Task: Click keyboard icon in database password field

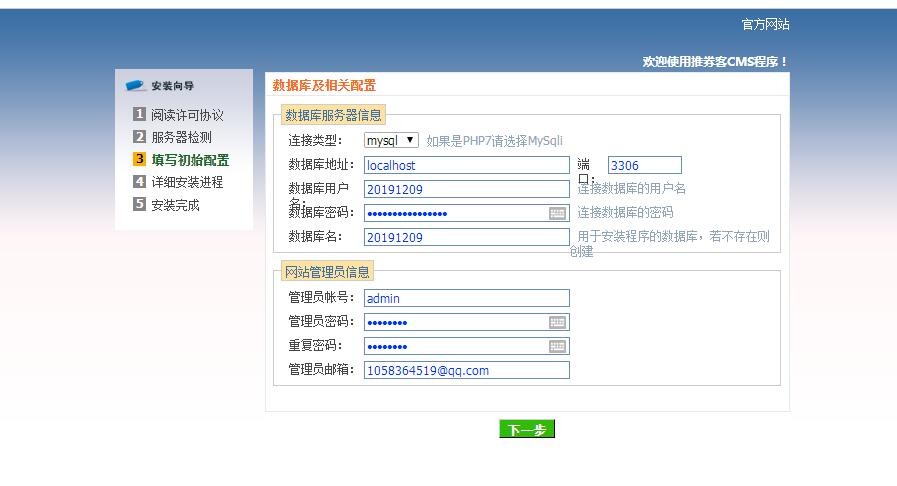Action: click(557, 213)
